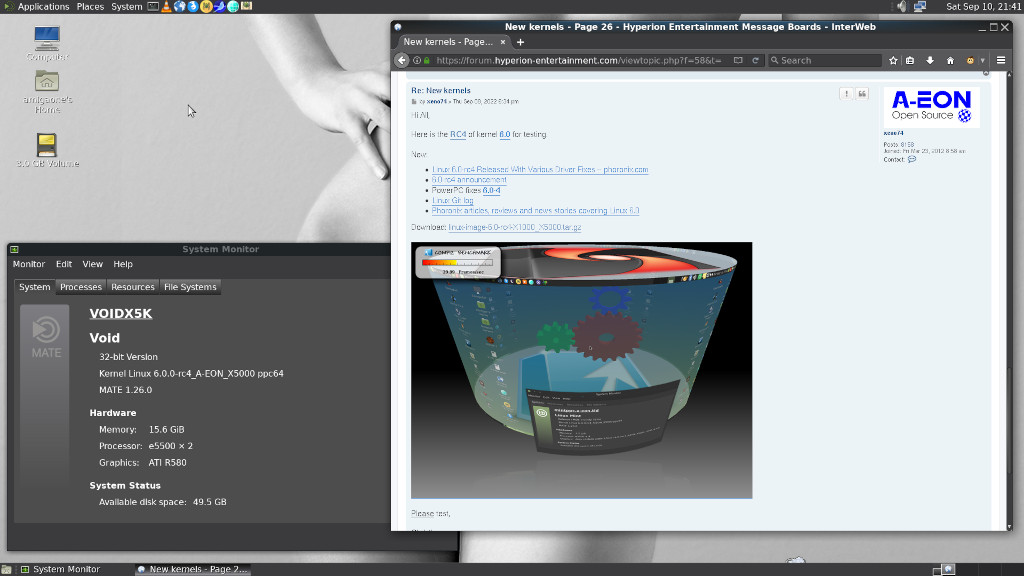Go back to the previous page in InterWeb
The width and height of the screenshot is (1024, 576).
tap(402, 60)
